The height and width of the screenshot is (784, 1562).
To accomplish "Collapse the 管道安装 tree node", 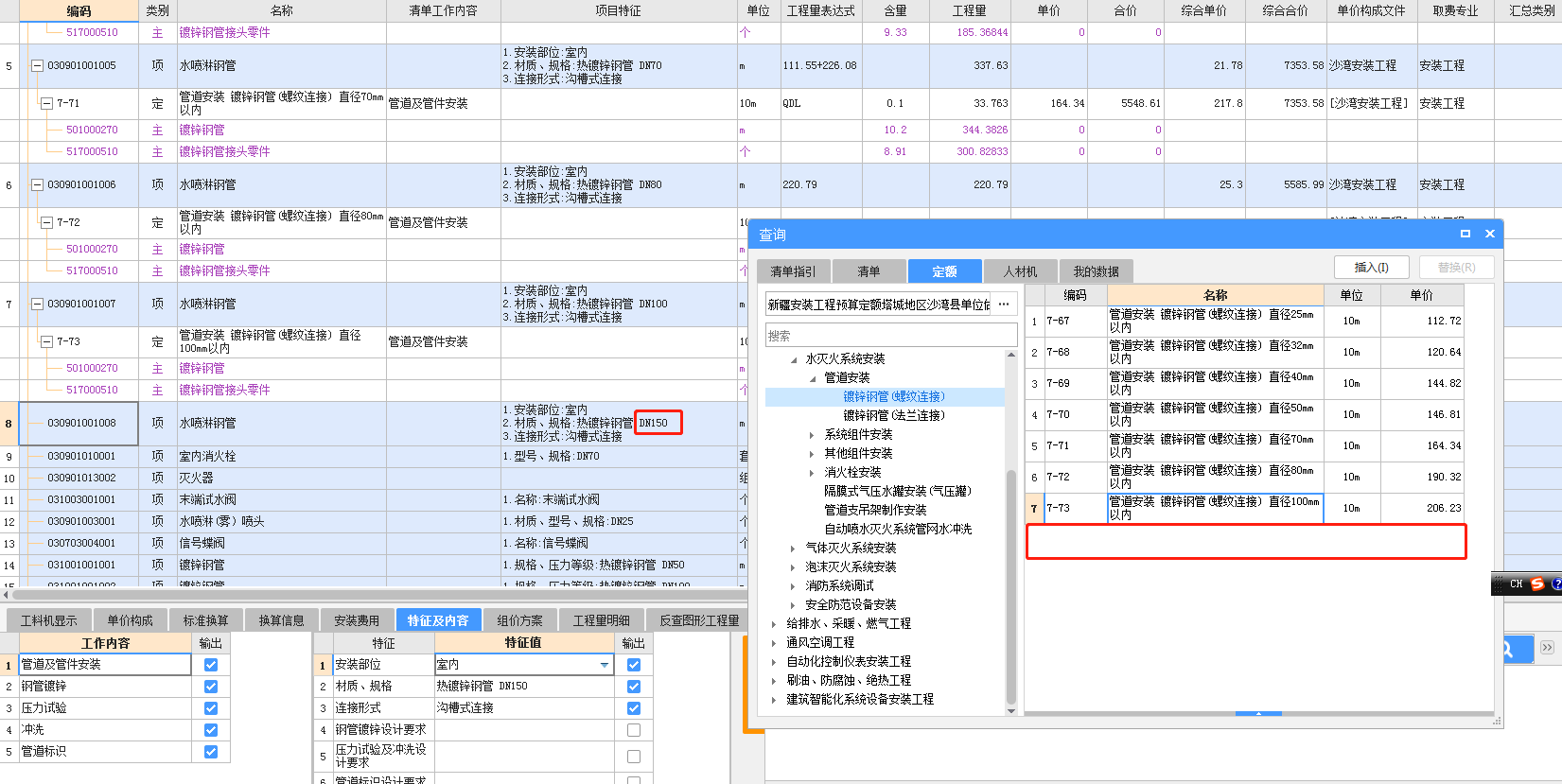I will pos(813,378).
